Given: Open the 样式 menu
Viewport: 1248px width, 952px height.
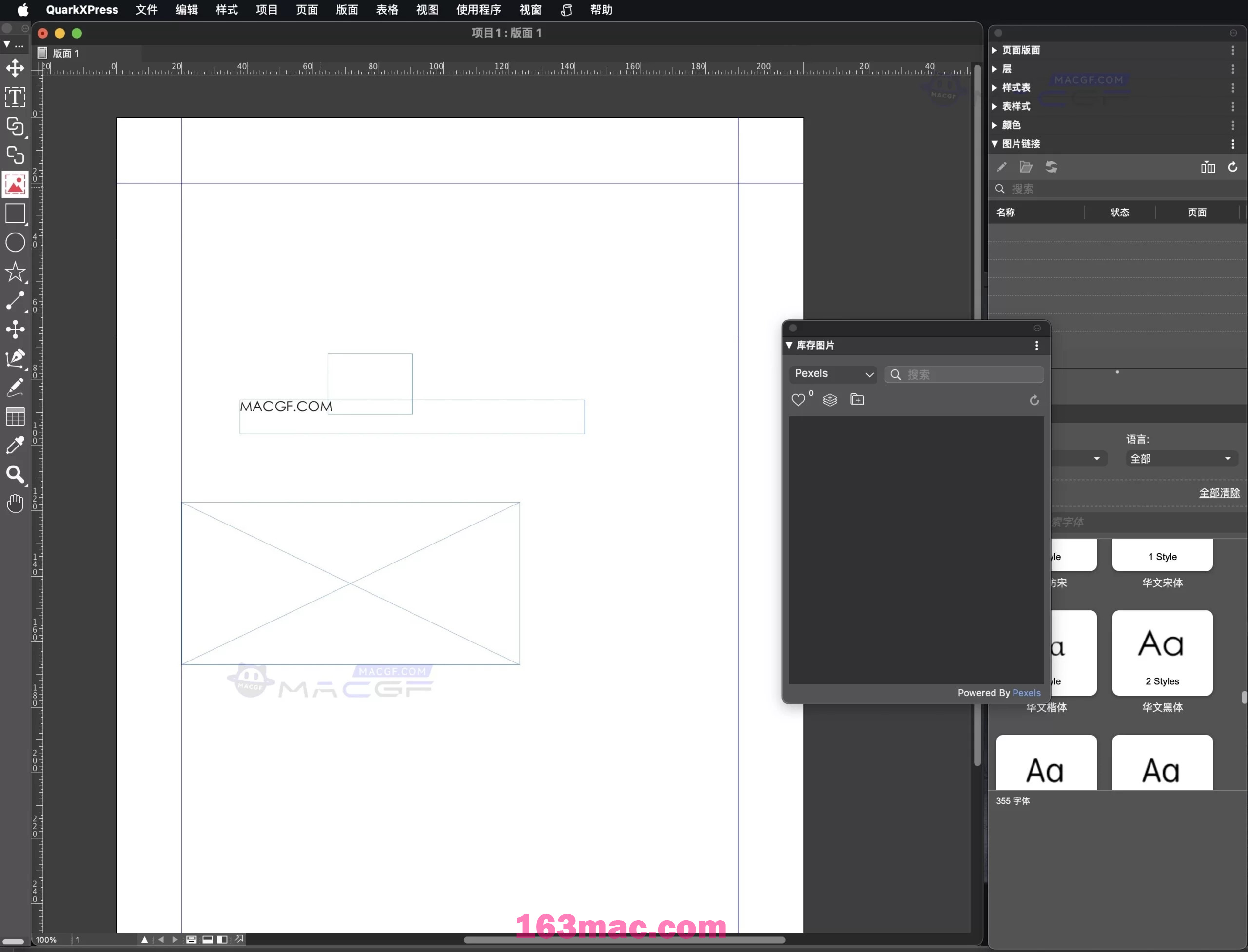Looking at the screenshot, I should pyautogui.click(x=227, y=10).
